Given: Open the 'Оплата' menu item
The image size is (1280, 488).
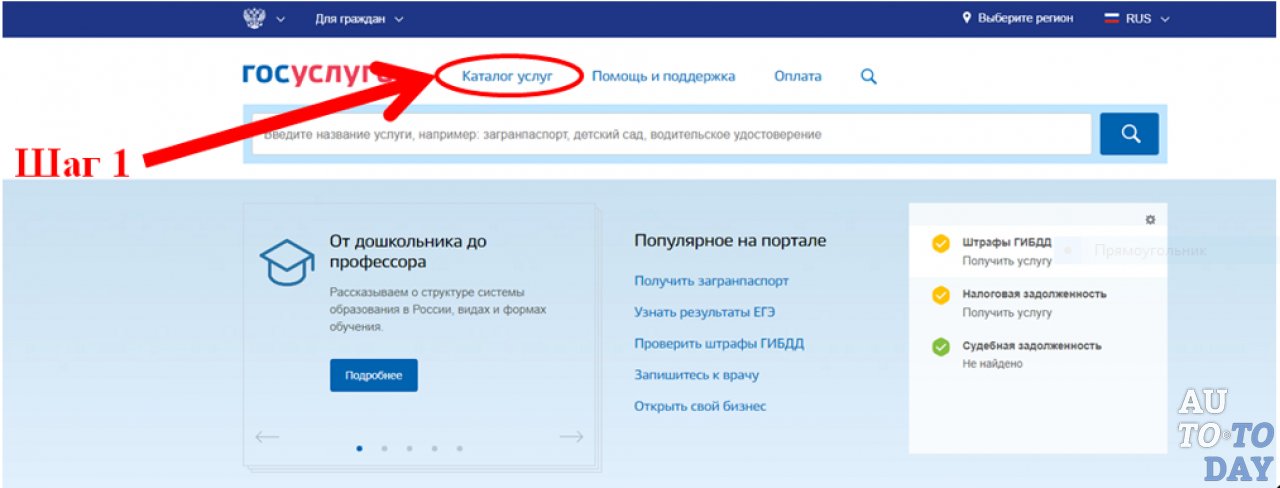Looking at the screenshot, I should tap(798, 76).
